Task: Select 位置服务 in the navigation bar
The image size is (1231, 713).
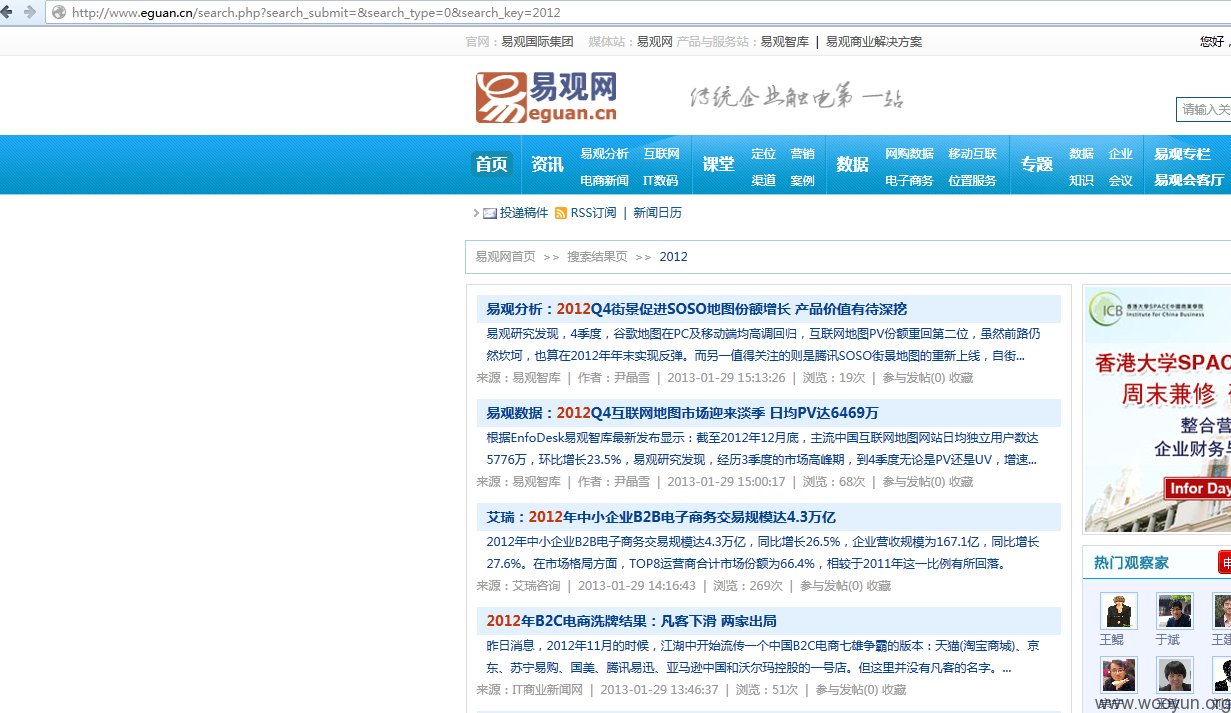Action: click(972, 181)
